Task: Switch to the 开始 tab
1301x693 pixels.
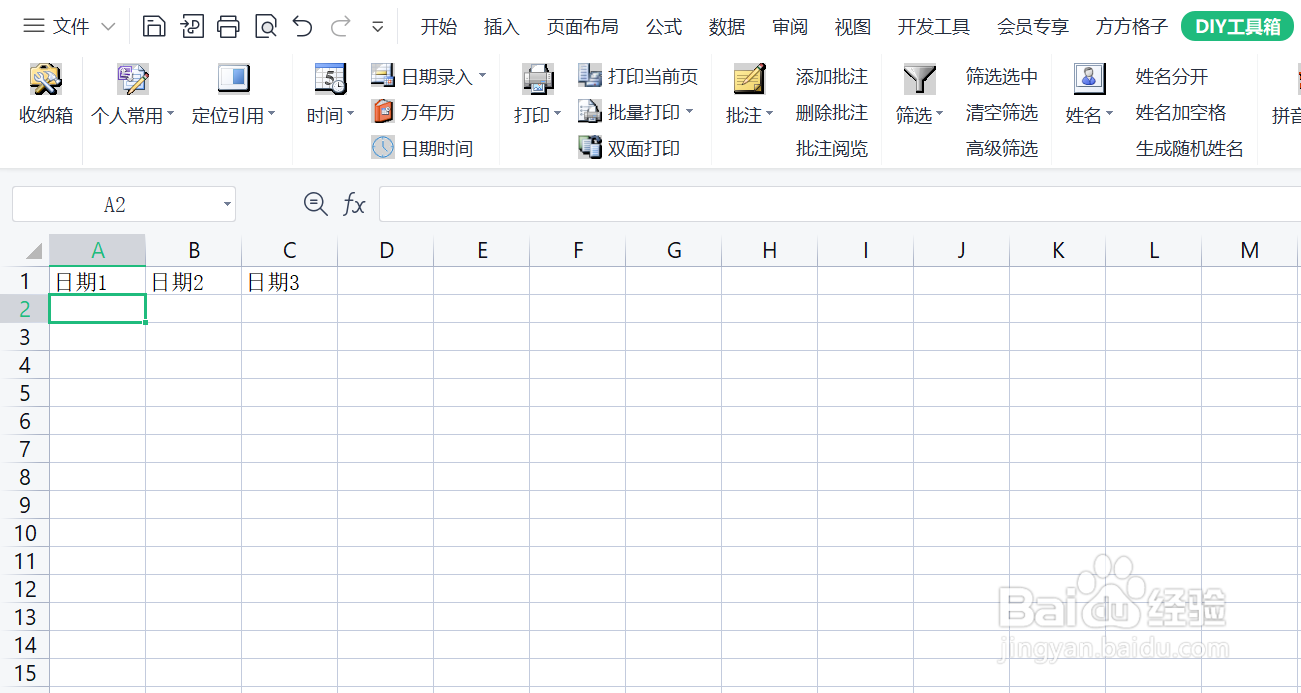Action: pos(438,27)
